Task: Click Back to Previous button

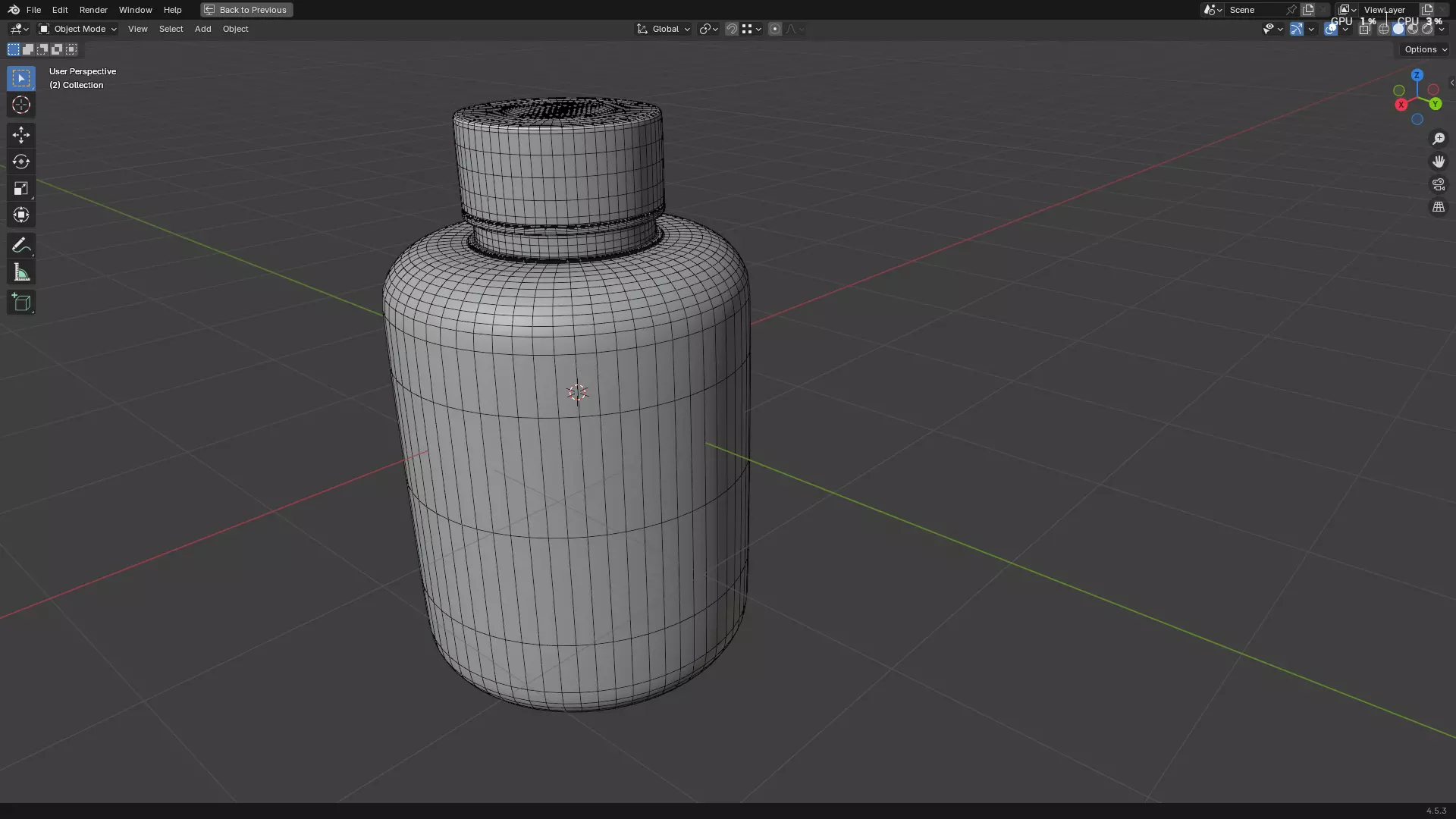Action: tap(246, 10)
